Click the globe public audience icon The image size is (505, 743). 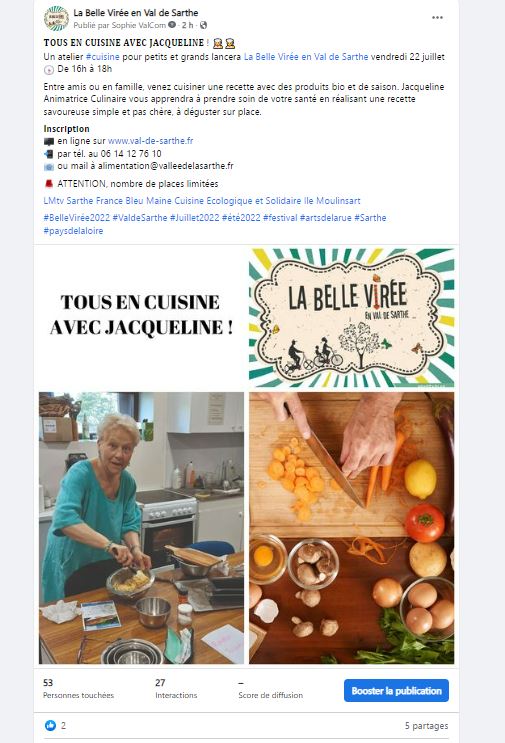tap(204, 25)
